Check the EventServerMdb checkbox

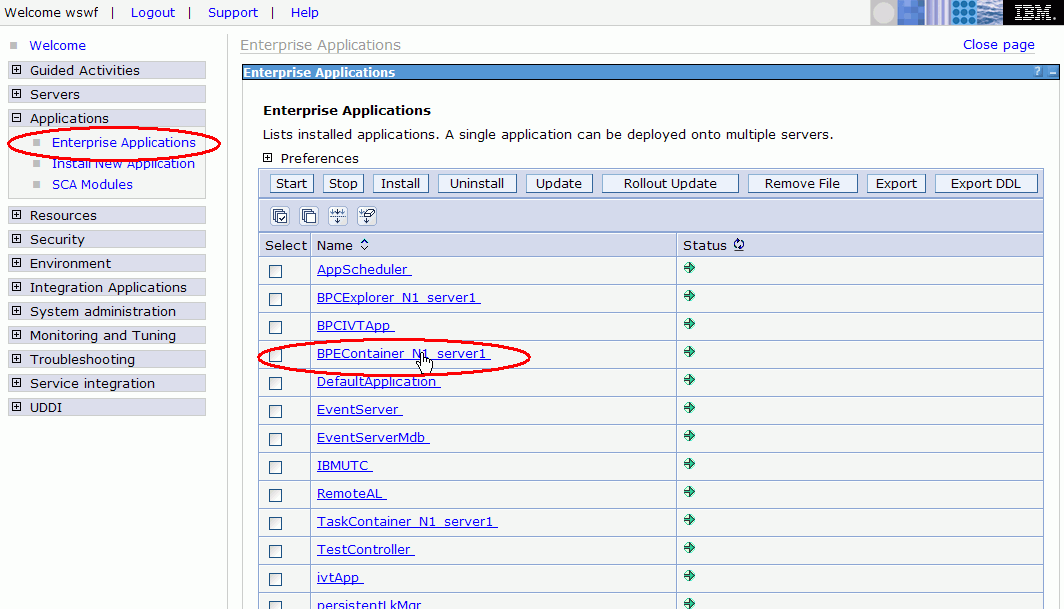coord(276,439)
